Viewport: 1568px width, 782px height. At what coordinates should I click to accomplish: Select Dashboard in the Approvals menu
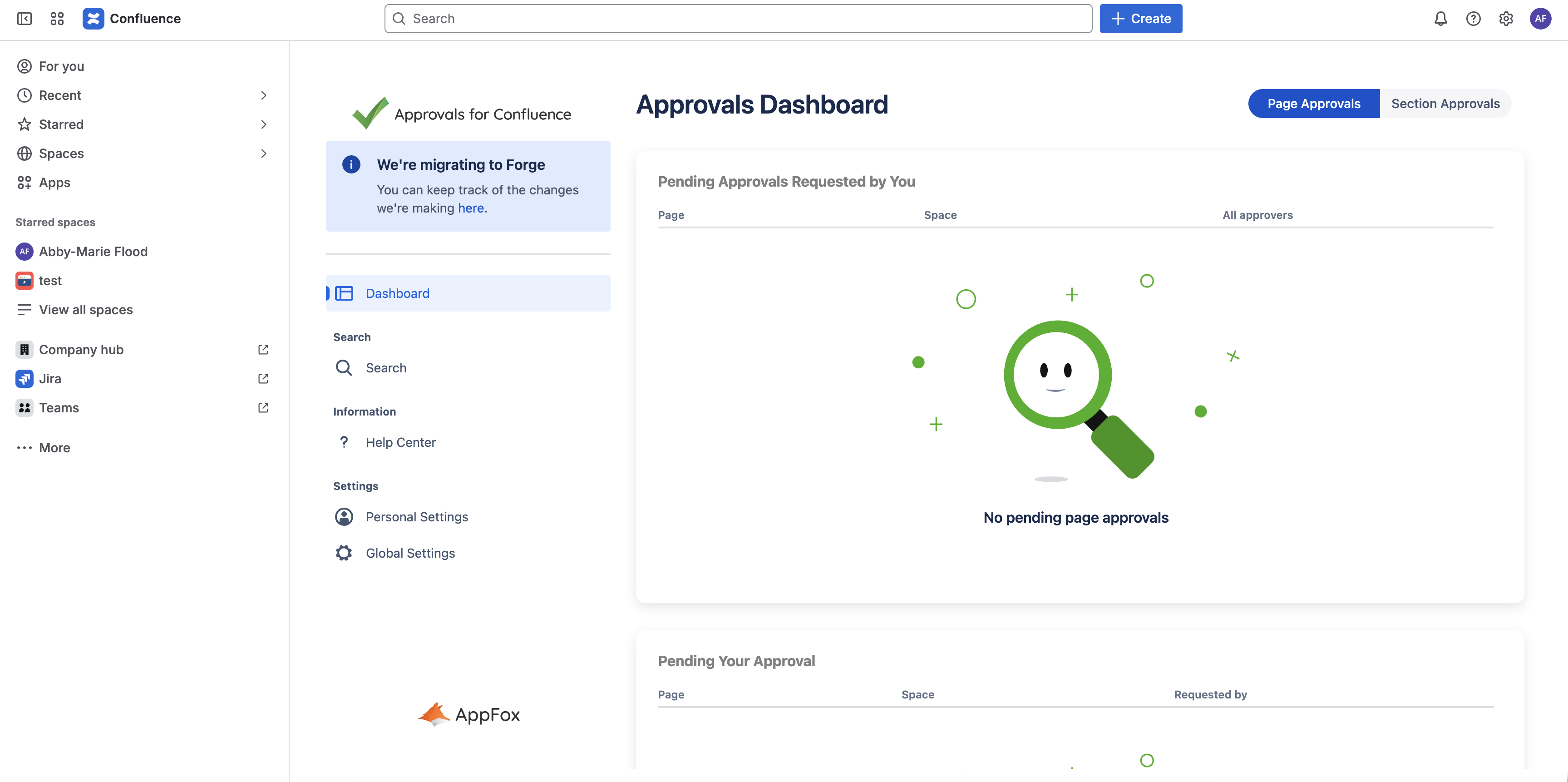click(398, 293)
